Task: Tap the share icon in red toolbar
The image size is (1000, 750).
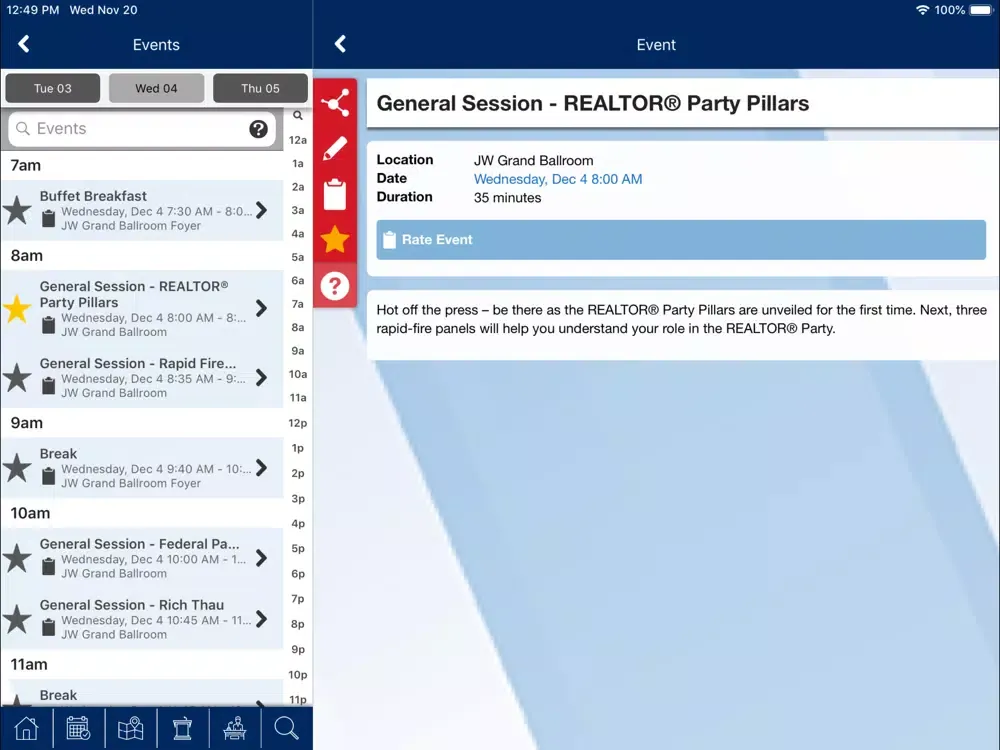Action: tap(335, 103)
